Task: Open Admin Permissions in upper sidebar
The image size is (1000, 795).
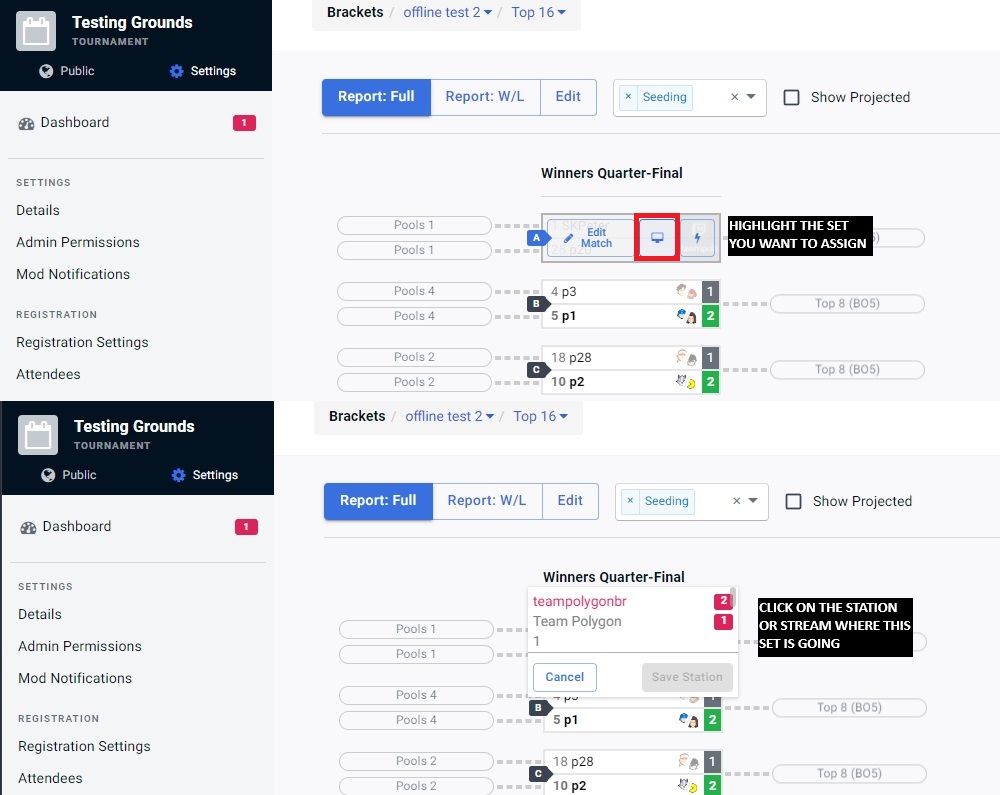Action: tap(78, 242)
